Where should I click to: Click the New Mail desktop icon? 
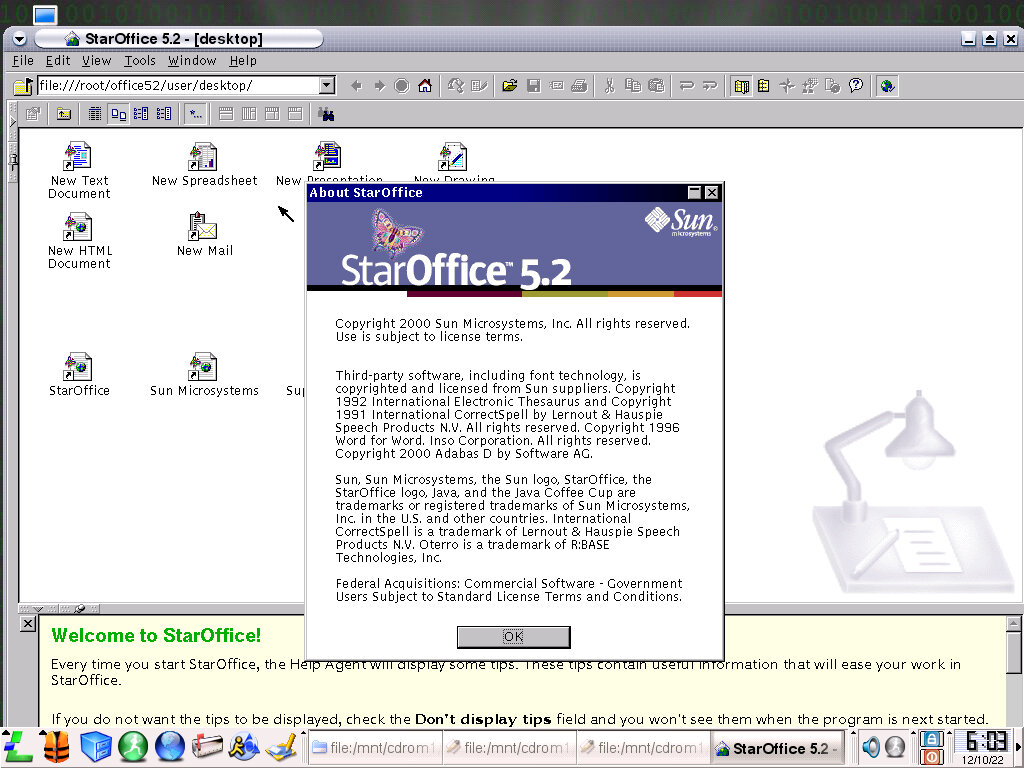(x=204, y=228)
